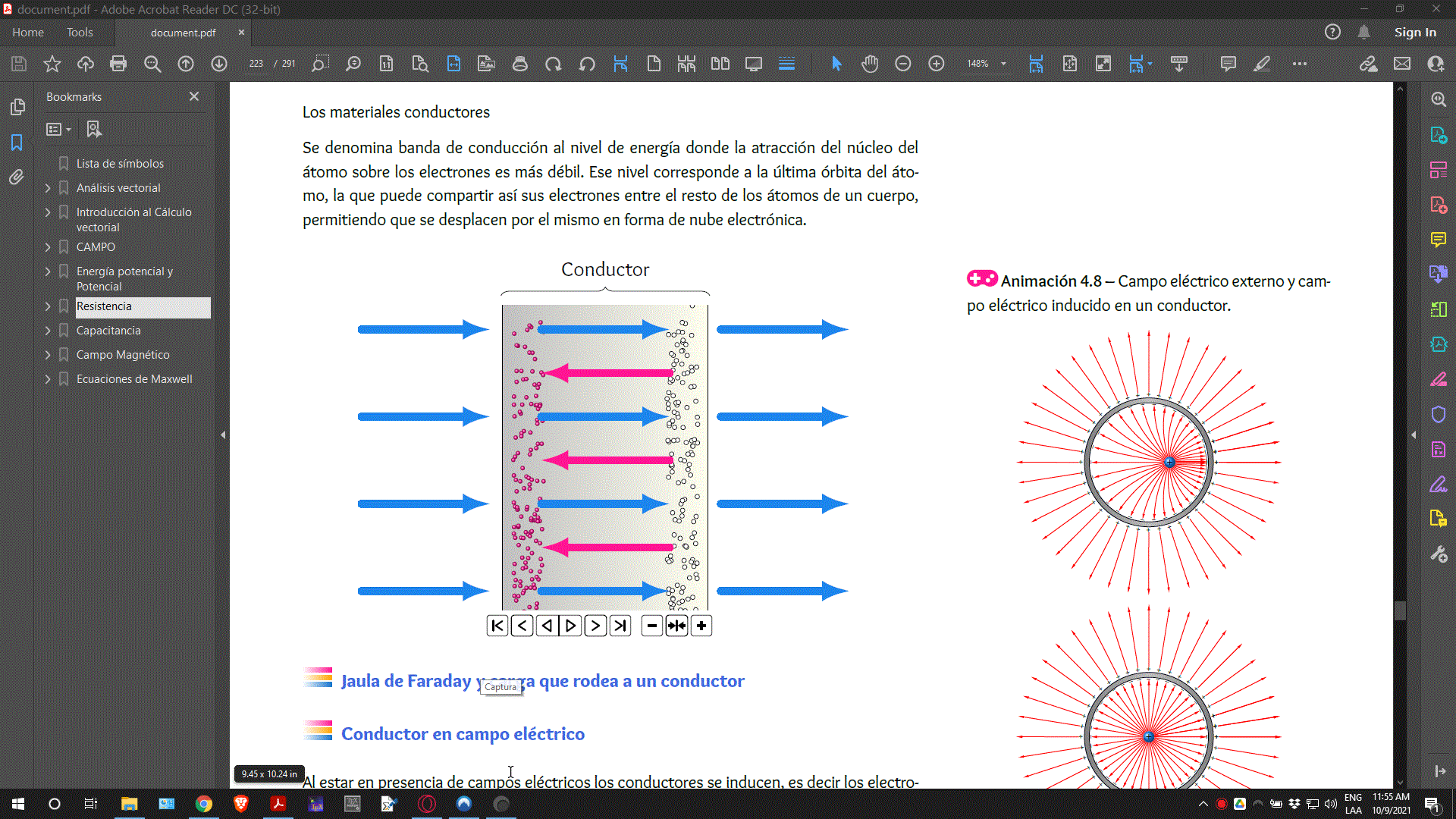Play the conductor animation forward
Image resolution: width=1456 pixels, height=819 pixels.
[571, 626]
